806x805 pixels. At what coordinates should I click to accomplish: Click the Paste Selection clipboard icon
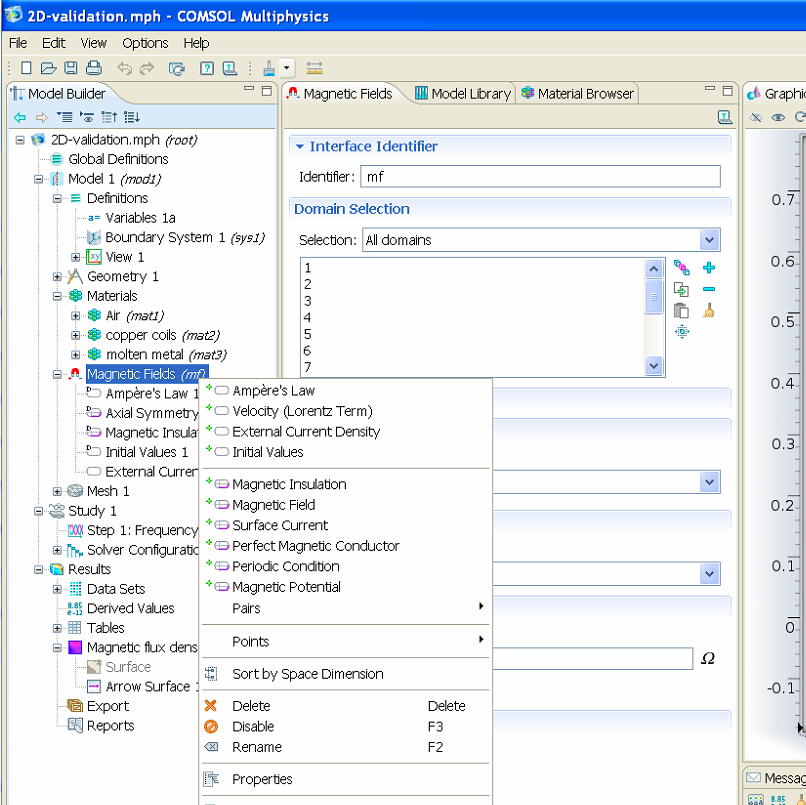[682, 310]
